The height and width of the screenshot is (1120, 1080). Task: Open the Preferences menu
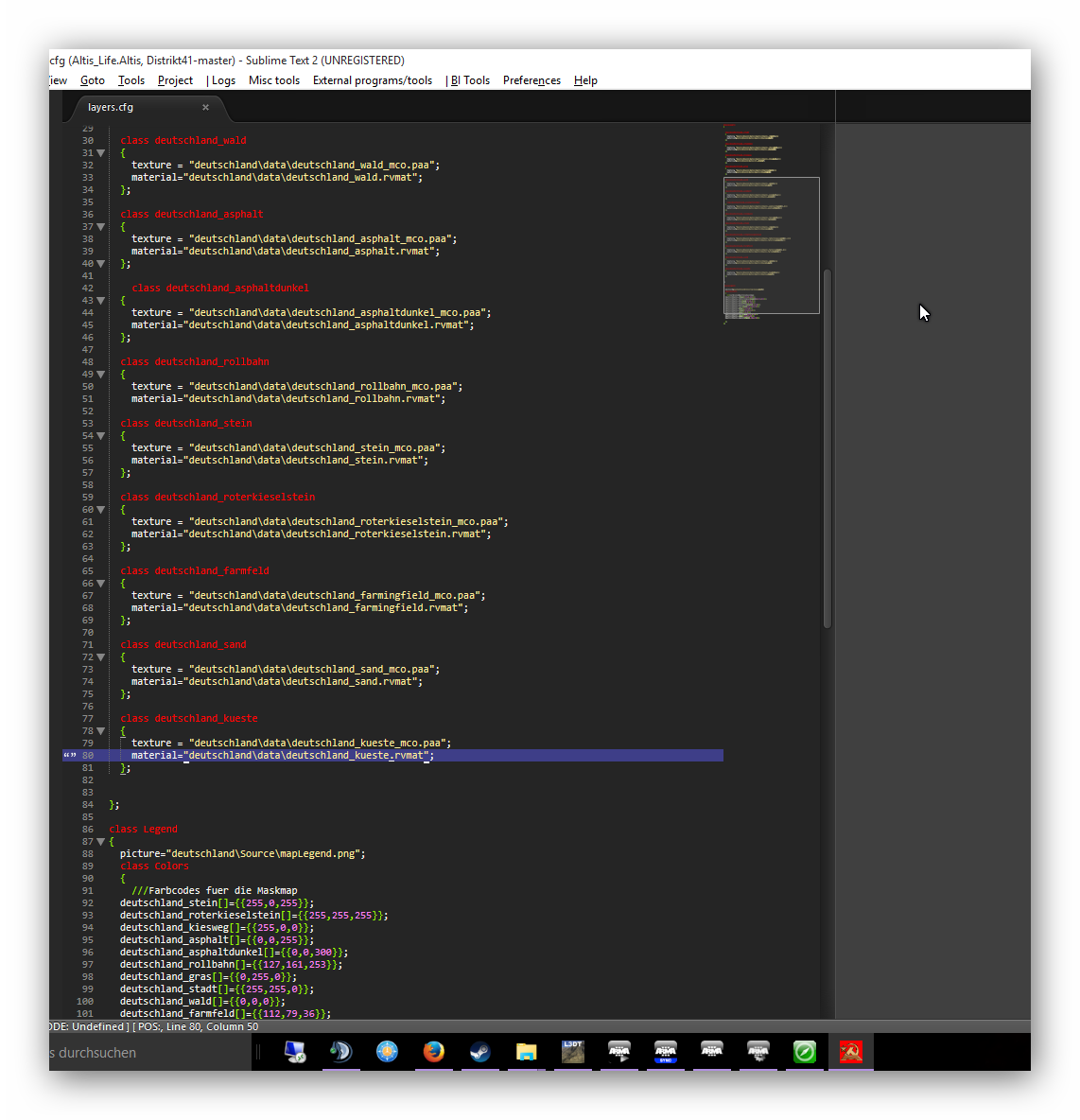[531, 80]
